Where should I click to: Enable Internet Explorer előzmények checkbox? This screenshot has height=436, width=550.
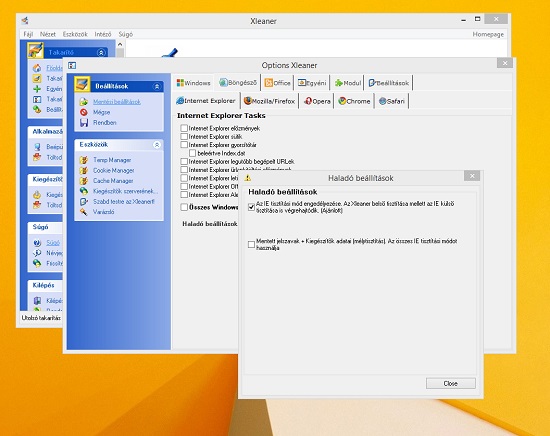184,128
